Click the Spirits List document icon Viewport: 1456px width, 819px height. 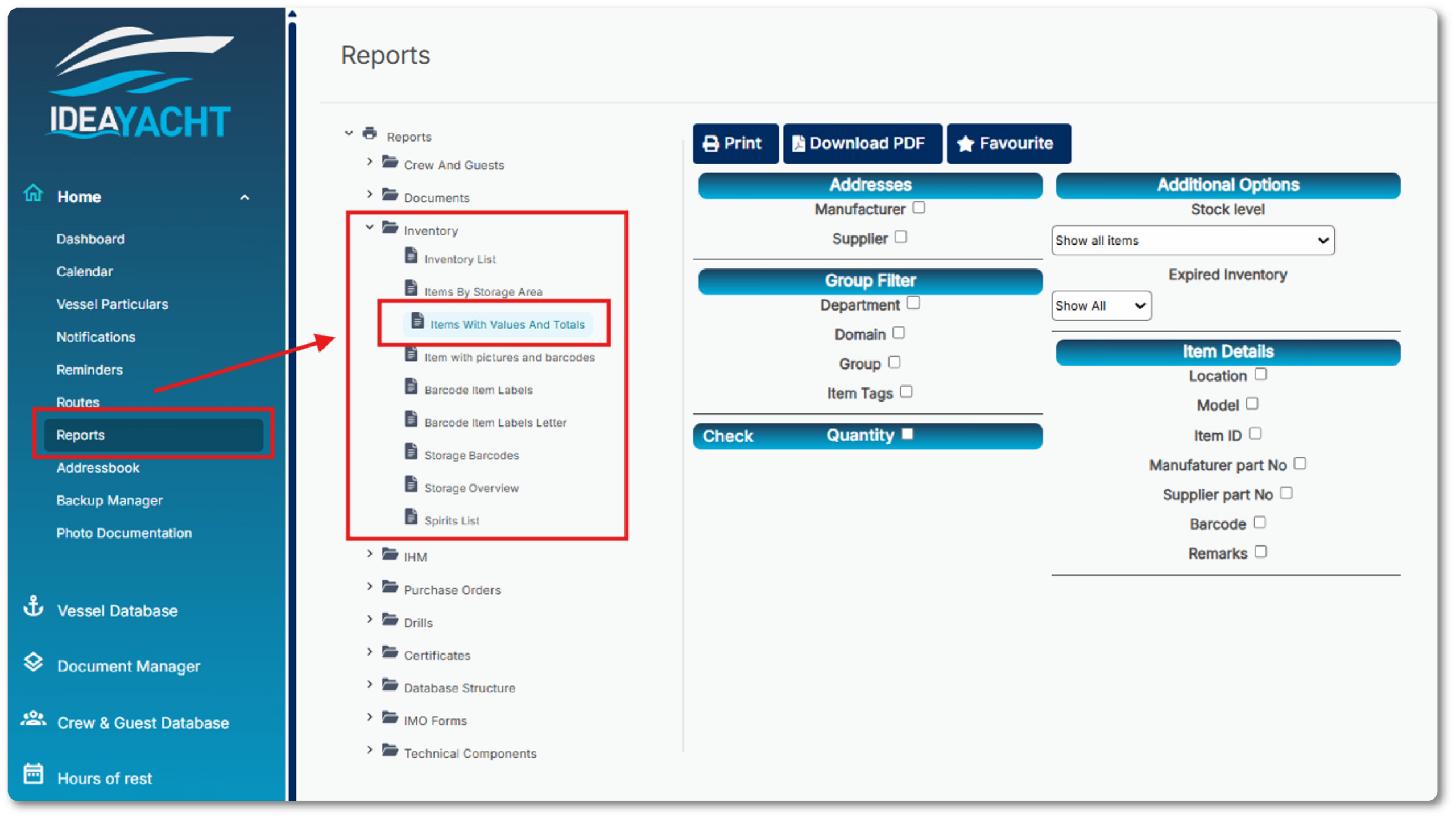click(411, 517)
